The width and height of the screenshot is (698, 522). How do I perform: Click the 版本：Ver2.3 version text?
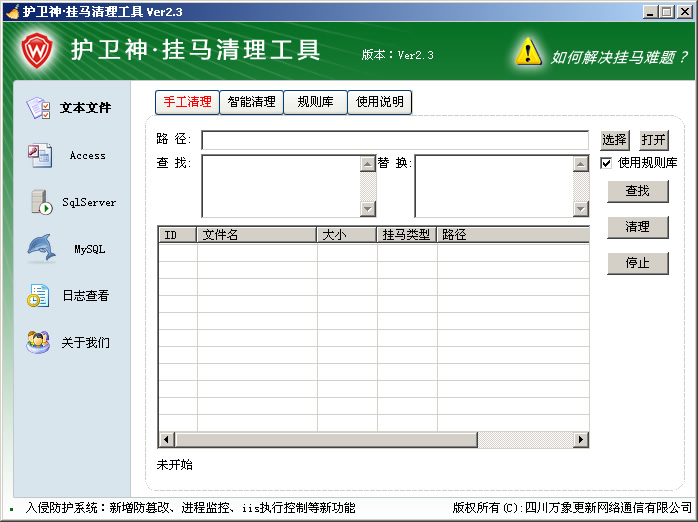[x=398, y=55]
